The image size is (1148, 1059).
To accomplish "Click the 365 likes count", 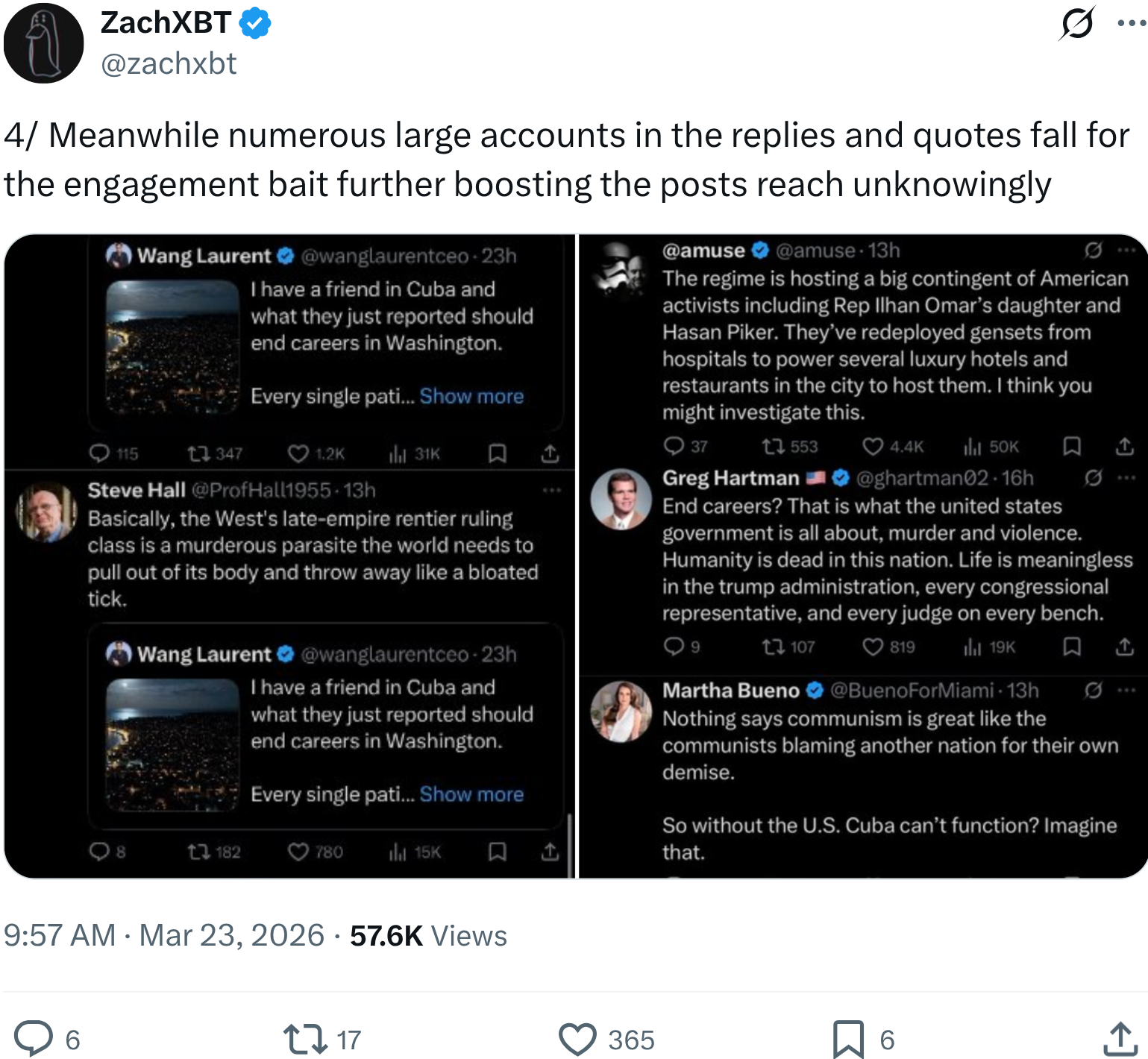I will [631, 1040].
